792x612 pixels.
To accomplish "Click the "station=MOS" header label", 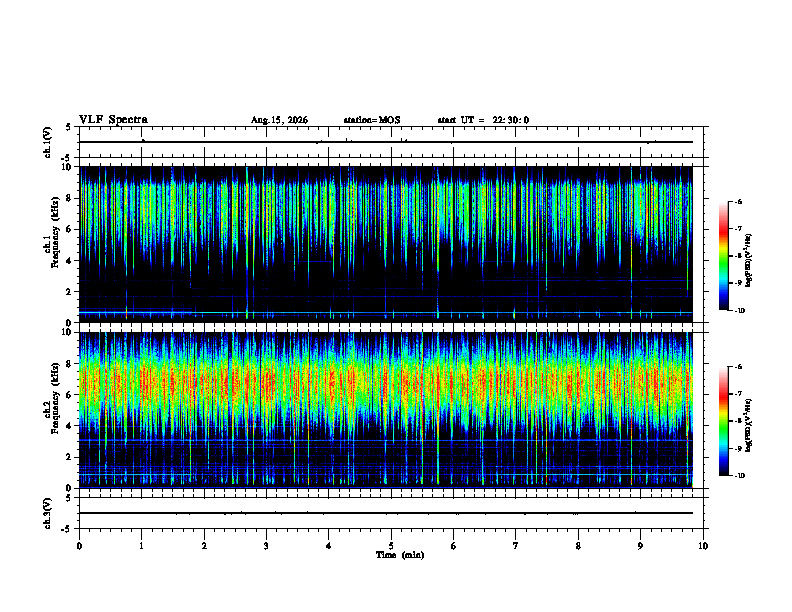I will coord(372,120).
